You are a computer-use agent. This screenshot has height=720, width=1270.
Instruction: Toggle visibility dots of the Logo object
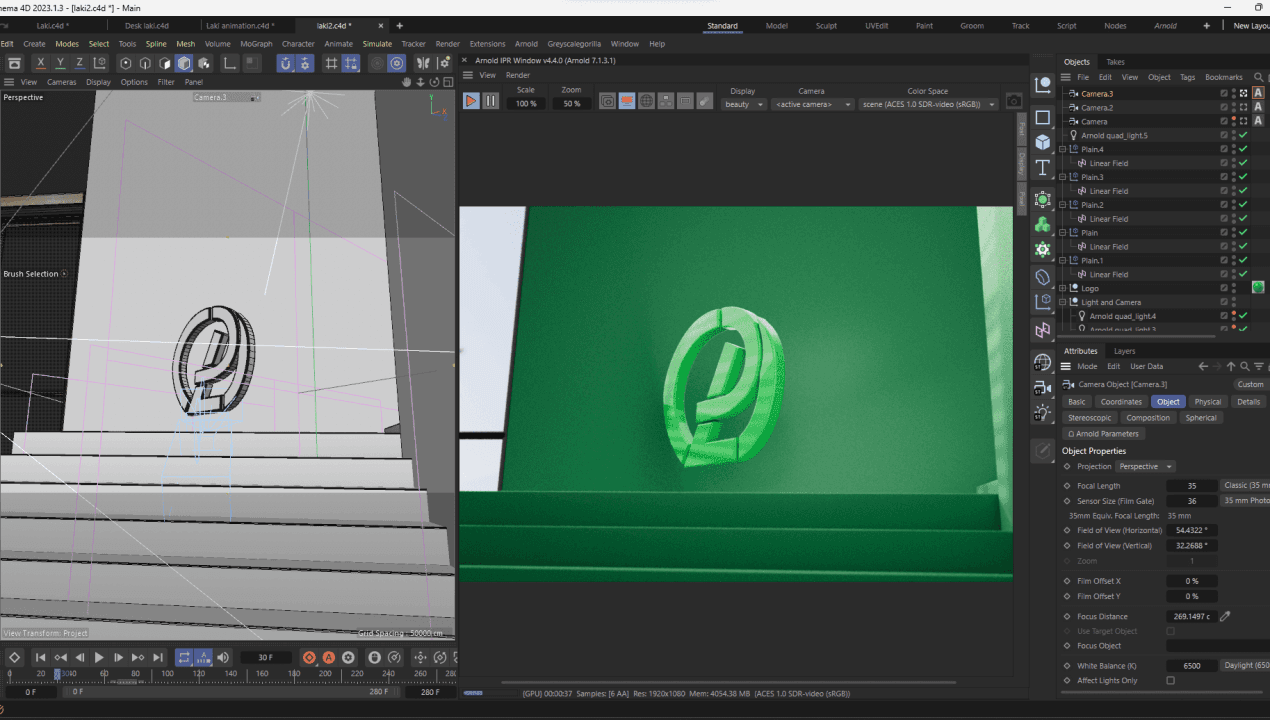click(1234, 288)
